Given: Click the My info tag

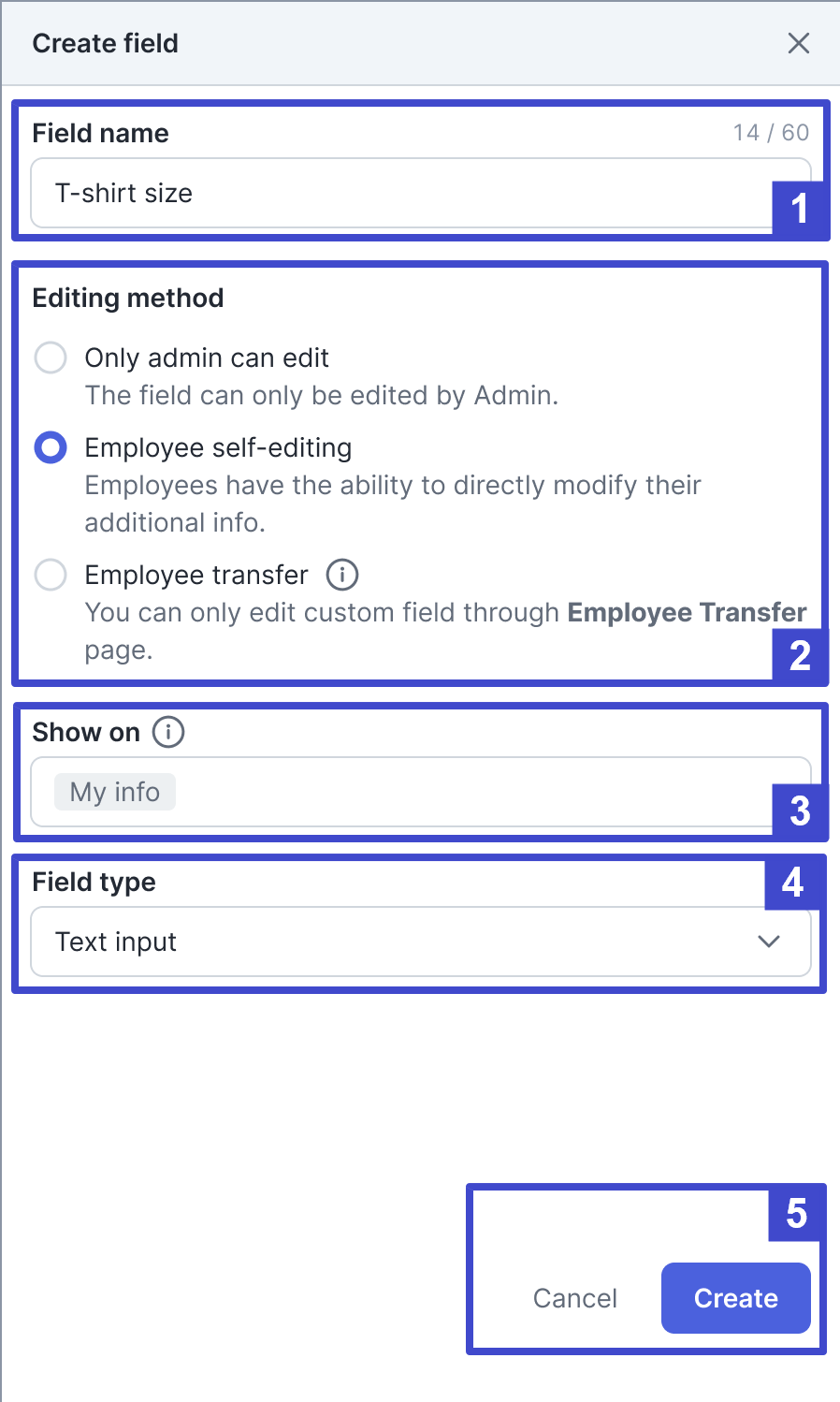Looking at the screenshot, I should click(115, 792).
